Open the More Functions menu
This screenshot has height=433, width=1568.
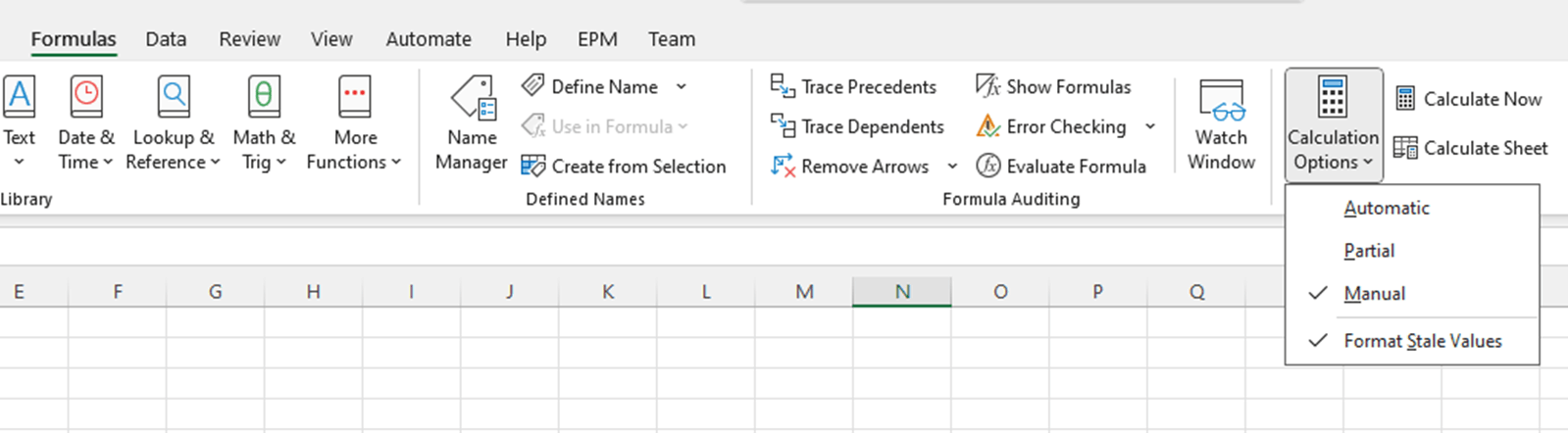coord(354,122)
